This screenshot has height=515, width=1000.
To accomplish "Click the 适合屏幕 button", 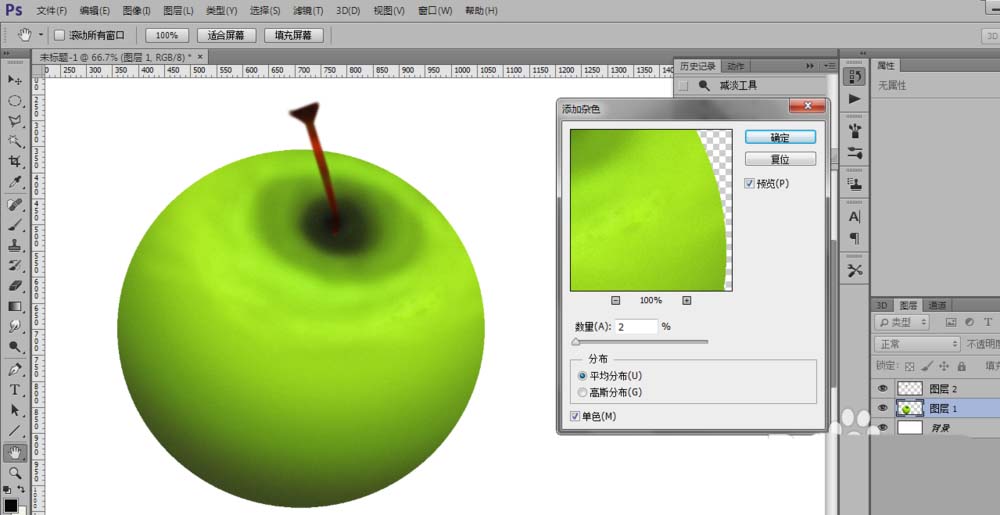I will tap(226, 35).
